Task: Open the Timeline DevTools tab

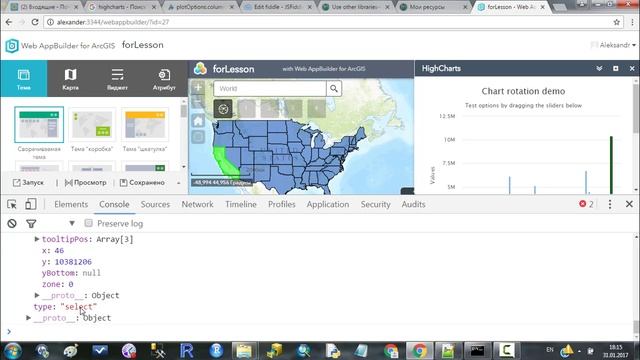Action: pos(241,204)
